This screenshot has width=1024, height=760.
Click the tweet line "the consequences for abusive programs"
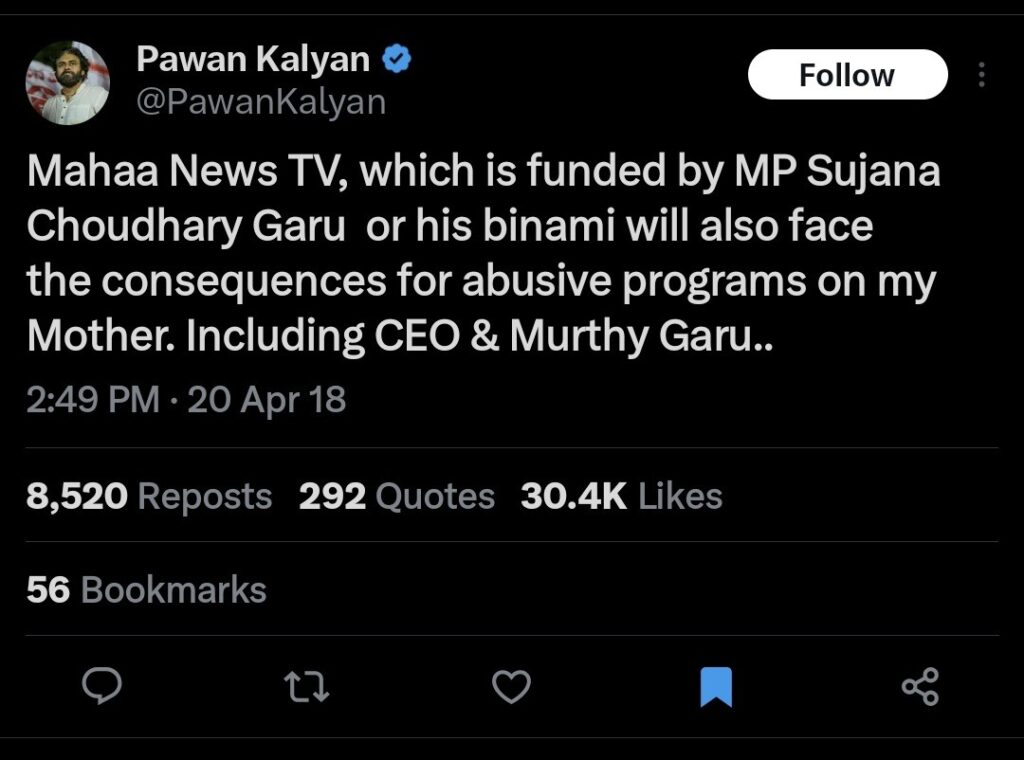[x=481, y=283]
